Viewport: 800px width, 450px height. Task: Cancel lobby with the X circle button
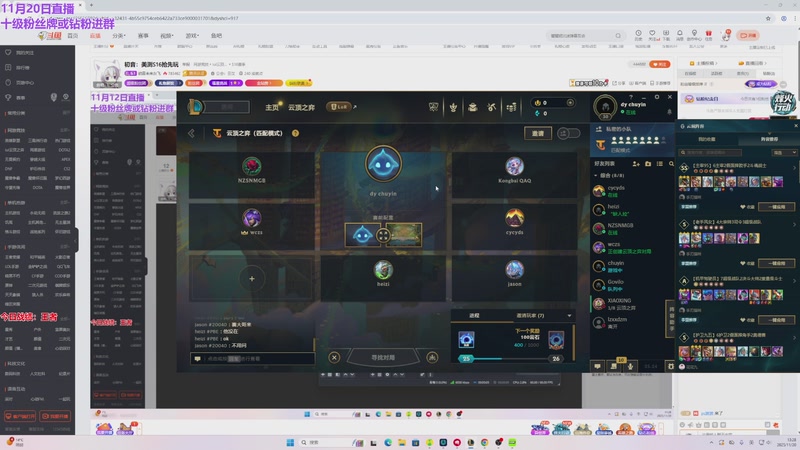point(334,357)
